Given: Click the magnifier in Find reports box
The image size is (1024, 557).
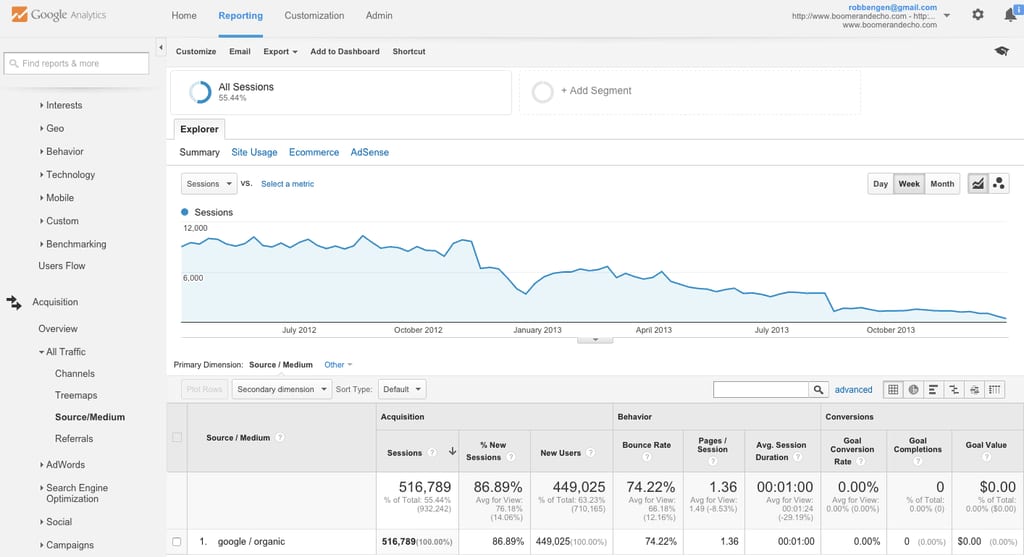Looking at the screenshot, I should [x=14, y=63].
